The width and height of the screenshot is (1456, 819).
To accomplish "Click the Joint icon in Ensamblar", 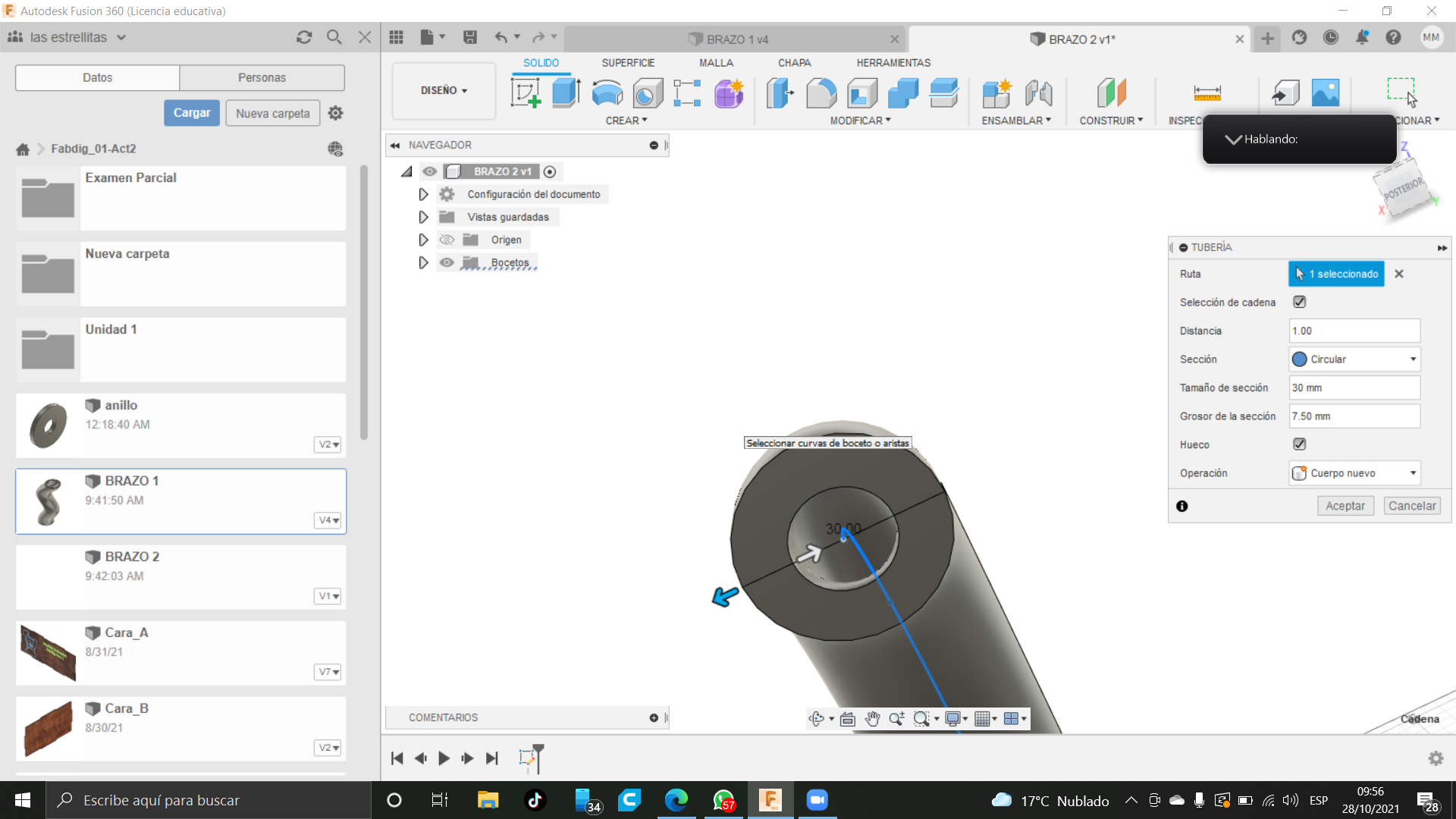I will pyautogui.click(x=1038, y=93).
